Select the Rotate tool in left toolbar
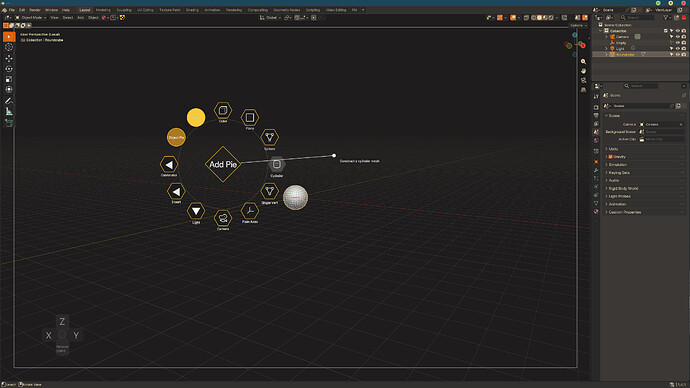Screen dimensions: 690x388 tap(9, 69)
